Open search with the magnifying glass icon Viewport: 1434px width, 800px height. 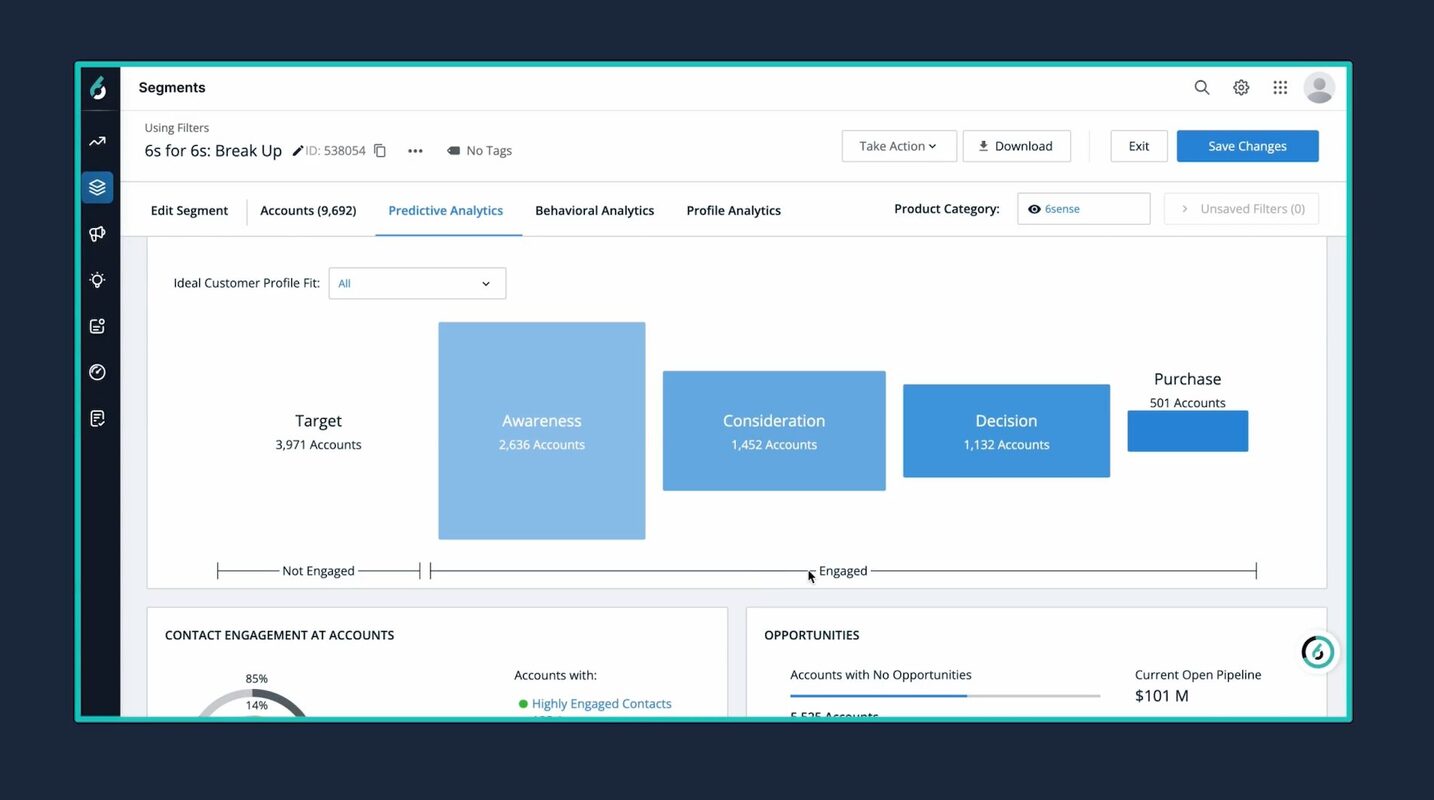point(1201,87)
